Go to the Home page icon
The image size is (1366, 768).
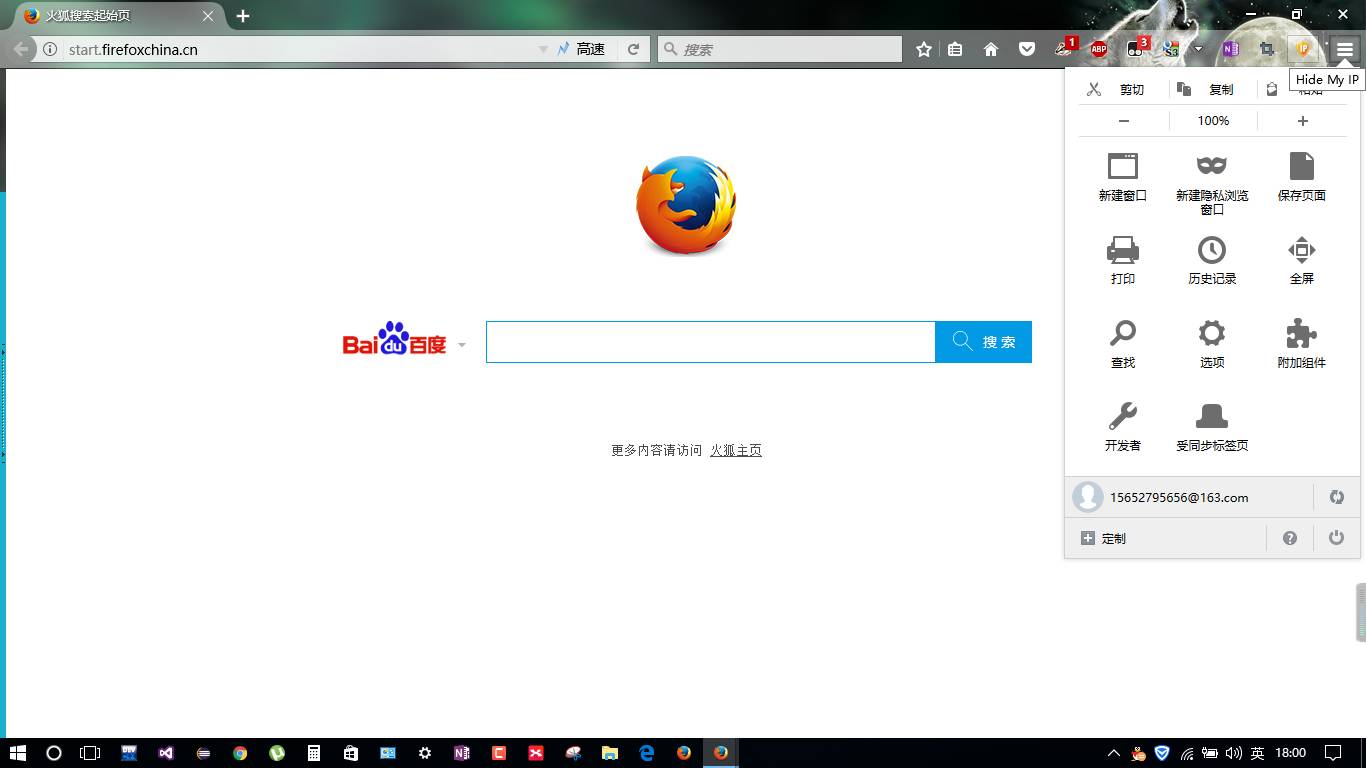point(991,49)
